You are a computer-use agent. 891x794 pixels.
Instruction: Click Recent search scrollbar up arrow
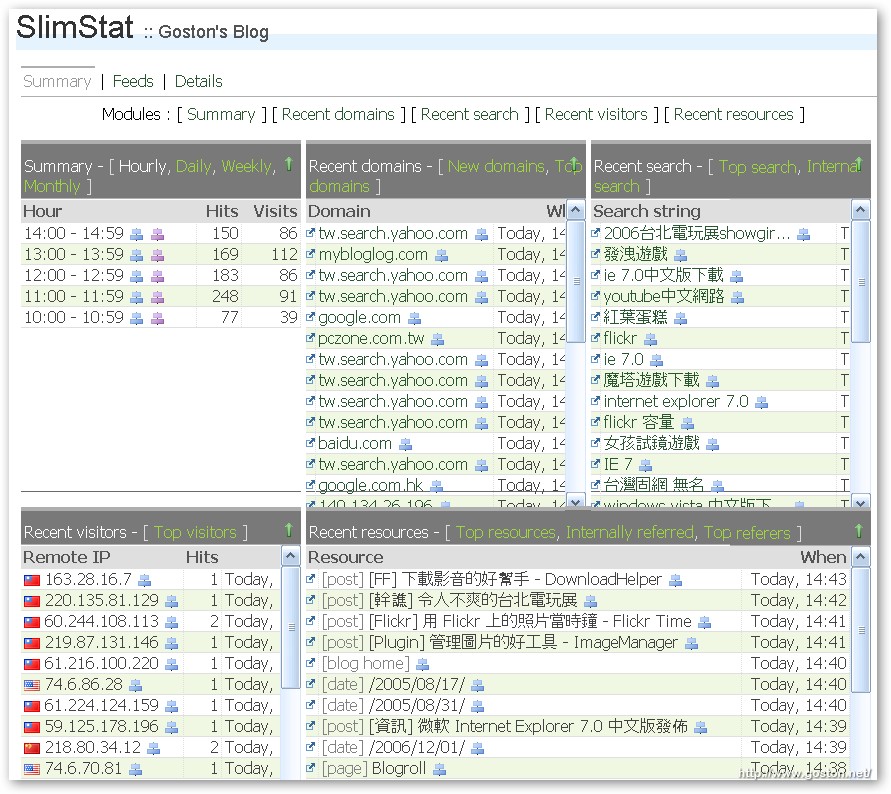pos(861,210)
